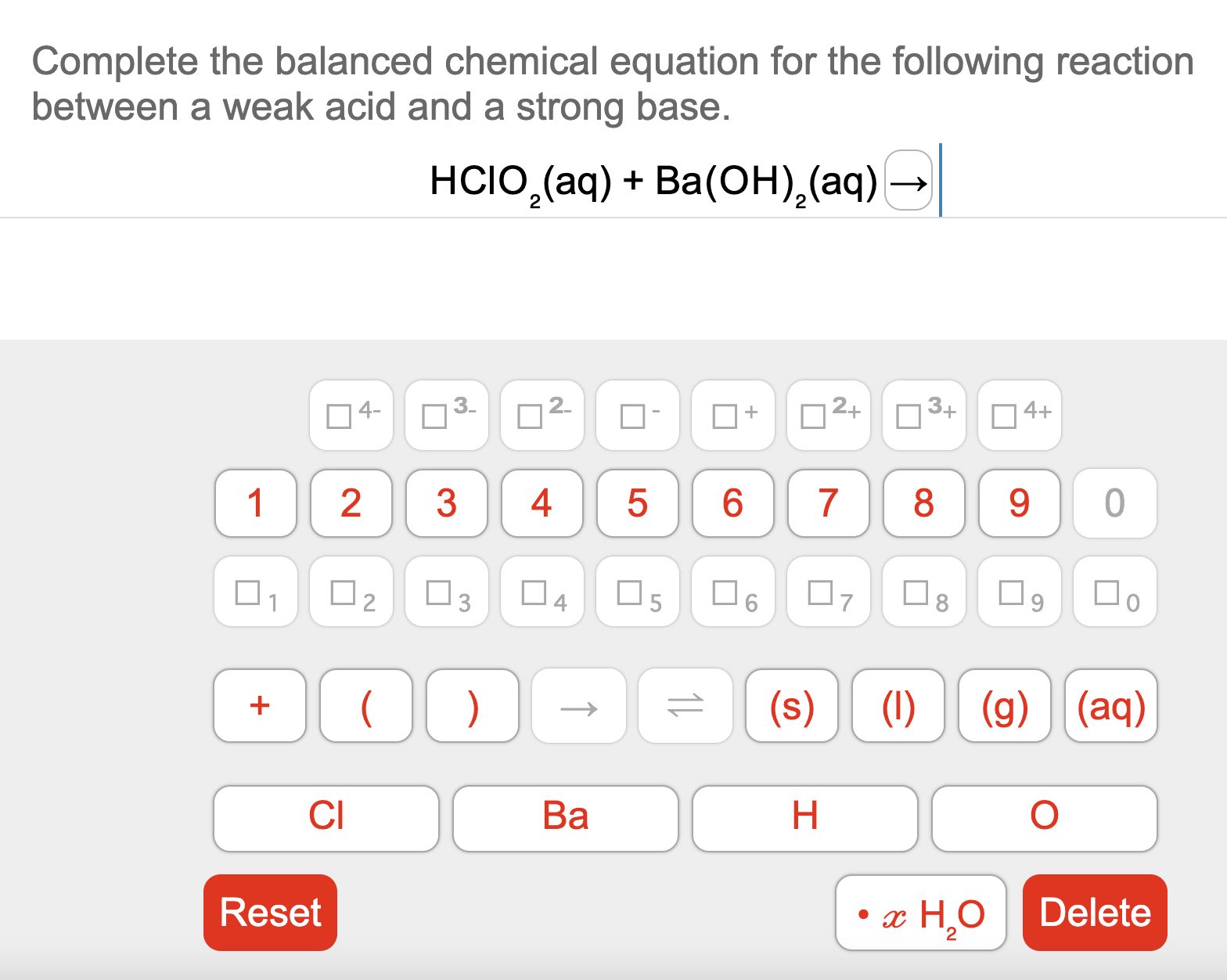Insert the number 7 coefficient
The width and height of the screenshot is (1227, 980).
tap(828, 504)
